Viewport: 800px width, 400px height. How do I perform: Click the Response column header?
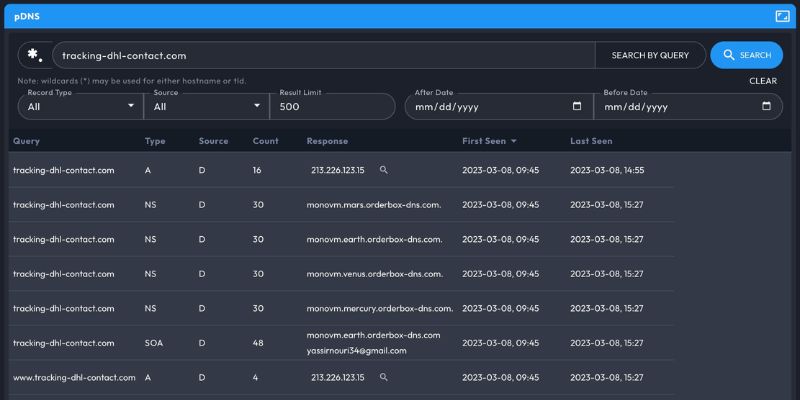327,141
